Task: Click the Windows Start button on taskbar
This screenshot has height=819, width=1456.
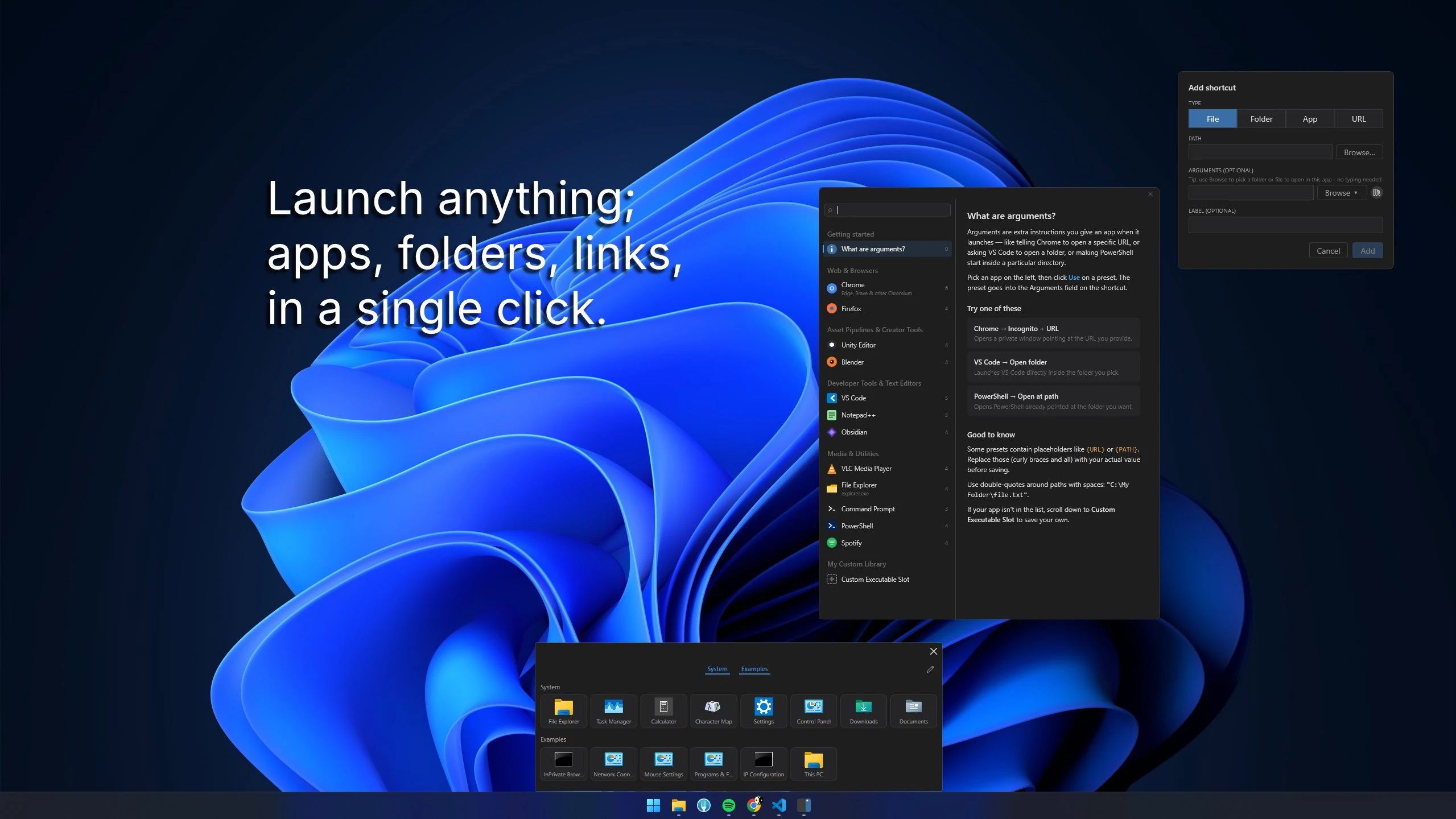Action: (x=653, y=805)
